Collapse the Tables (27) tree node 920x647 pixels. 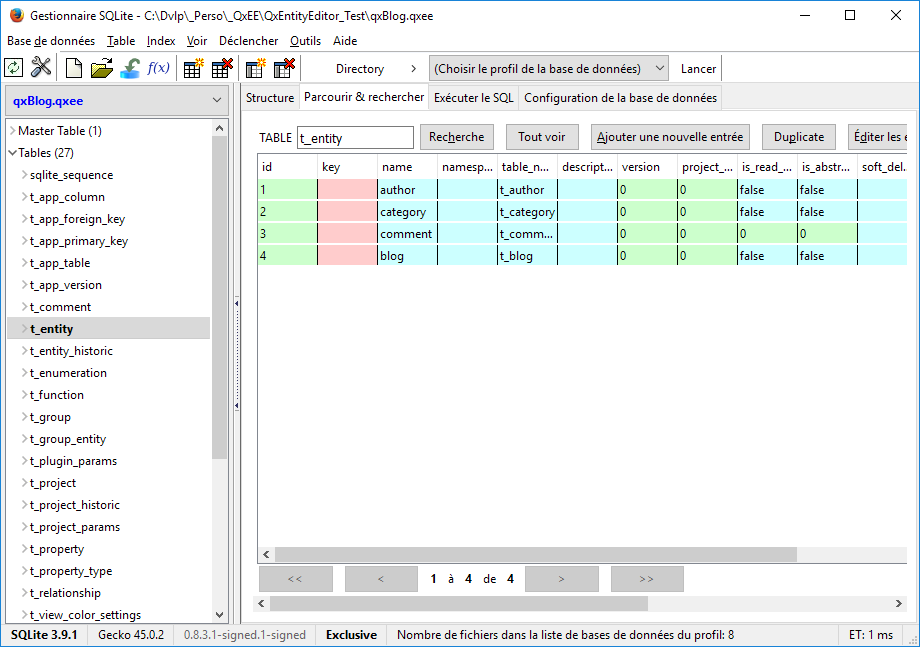(12, 153)
